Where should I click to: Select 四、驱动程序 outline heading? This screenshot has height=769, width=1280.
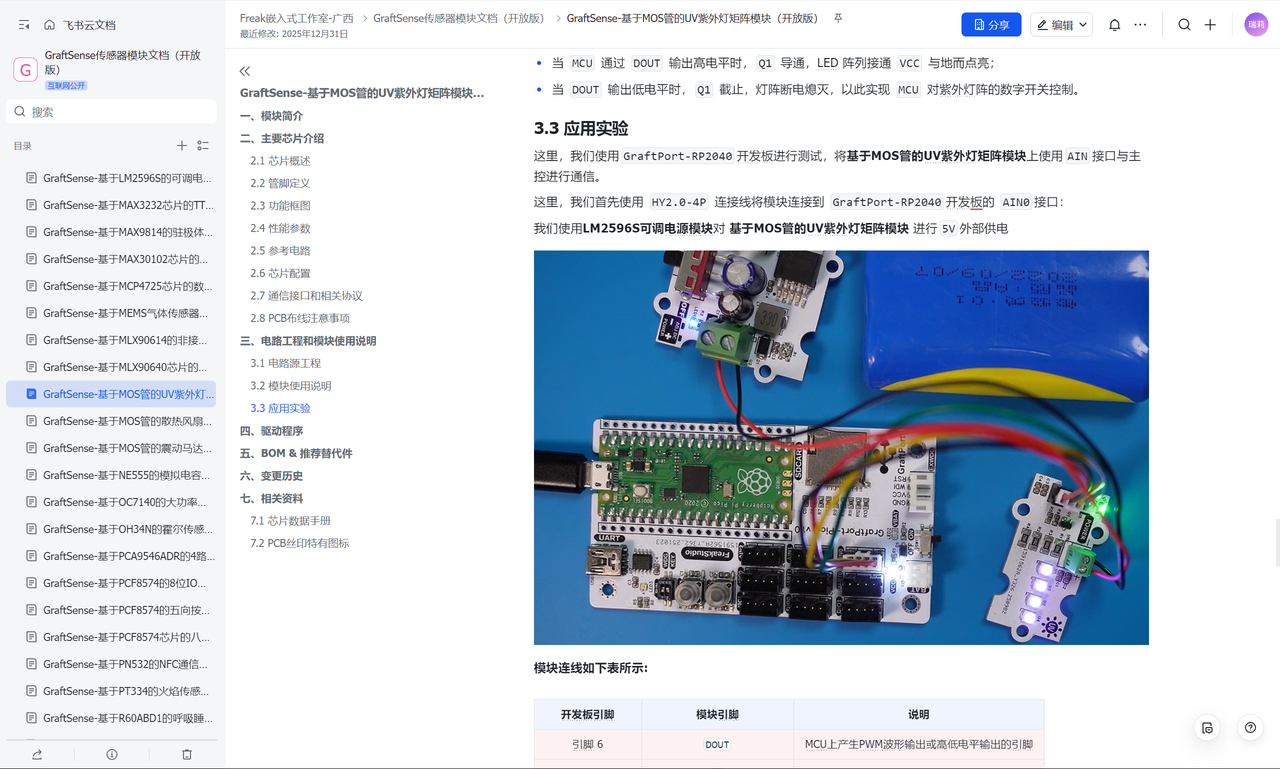click(x=271, y=431)
